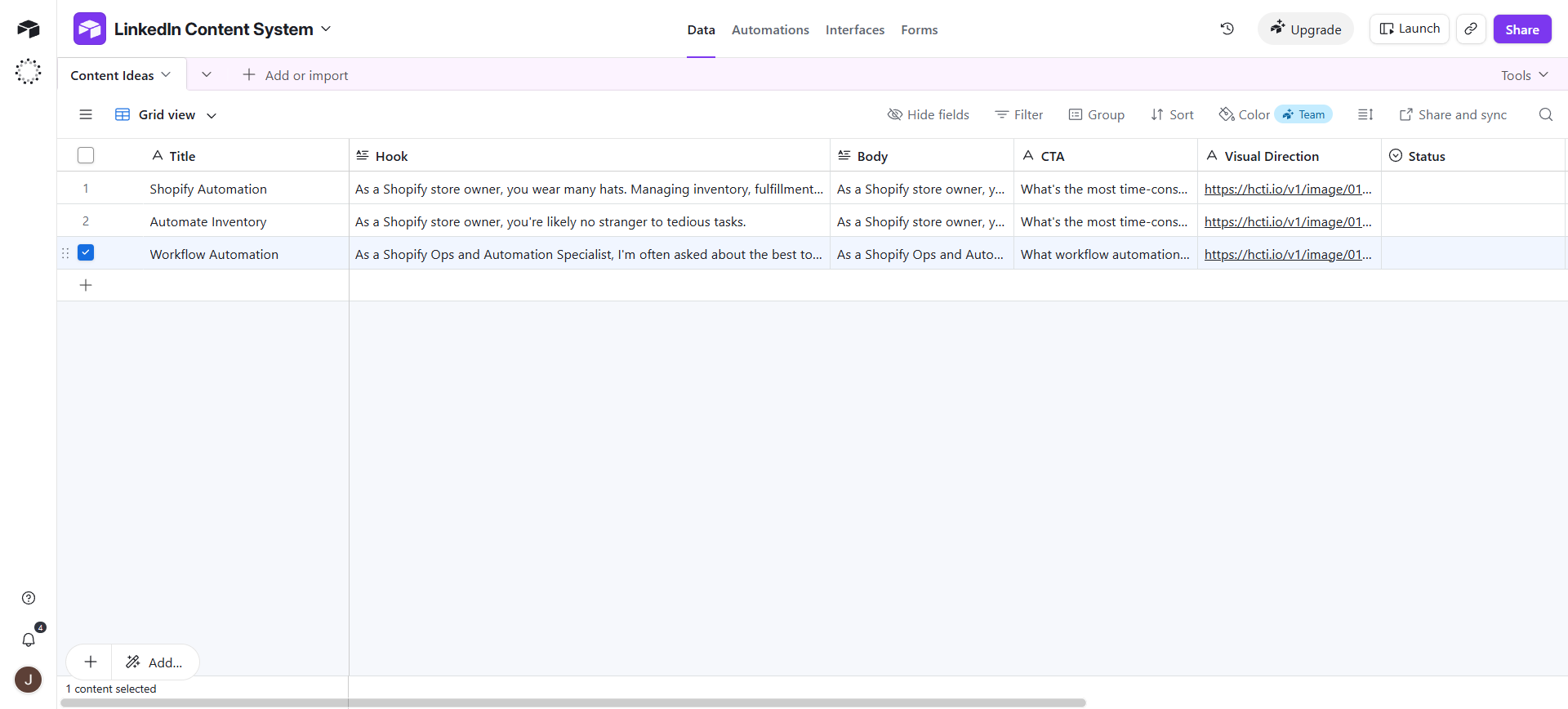Click the Launch button
This screenshot has height=709, width=1568.
[x=1410, y=29]
